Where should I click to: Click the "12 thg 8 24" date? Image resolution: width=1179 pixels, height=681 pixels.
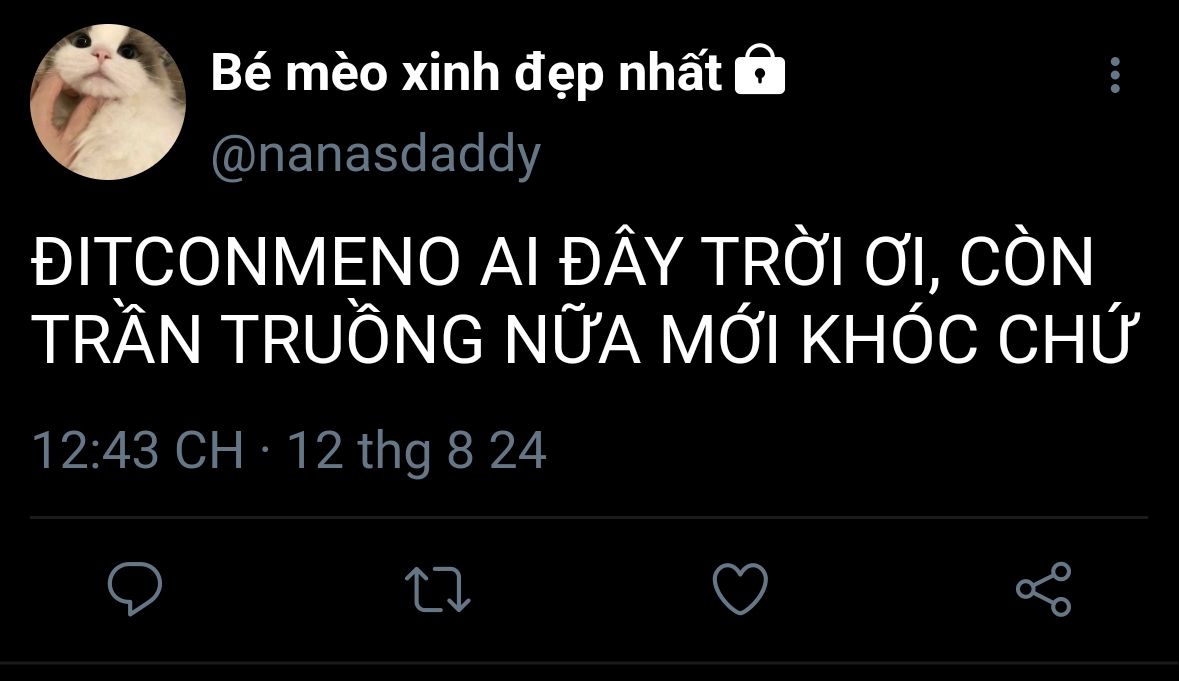[417, 451]
